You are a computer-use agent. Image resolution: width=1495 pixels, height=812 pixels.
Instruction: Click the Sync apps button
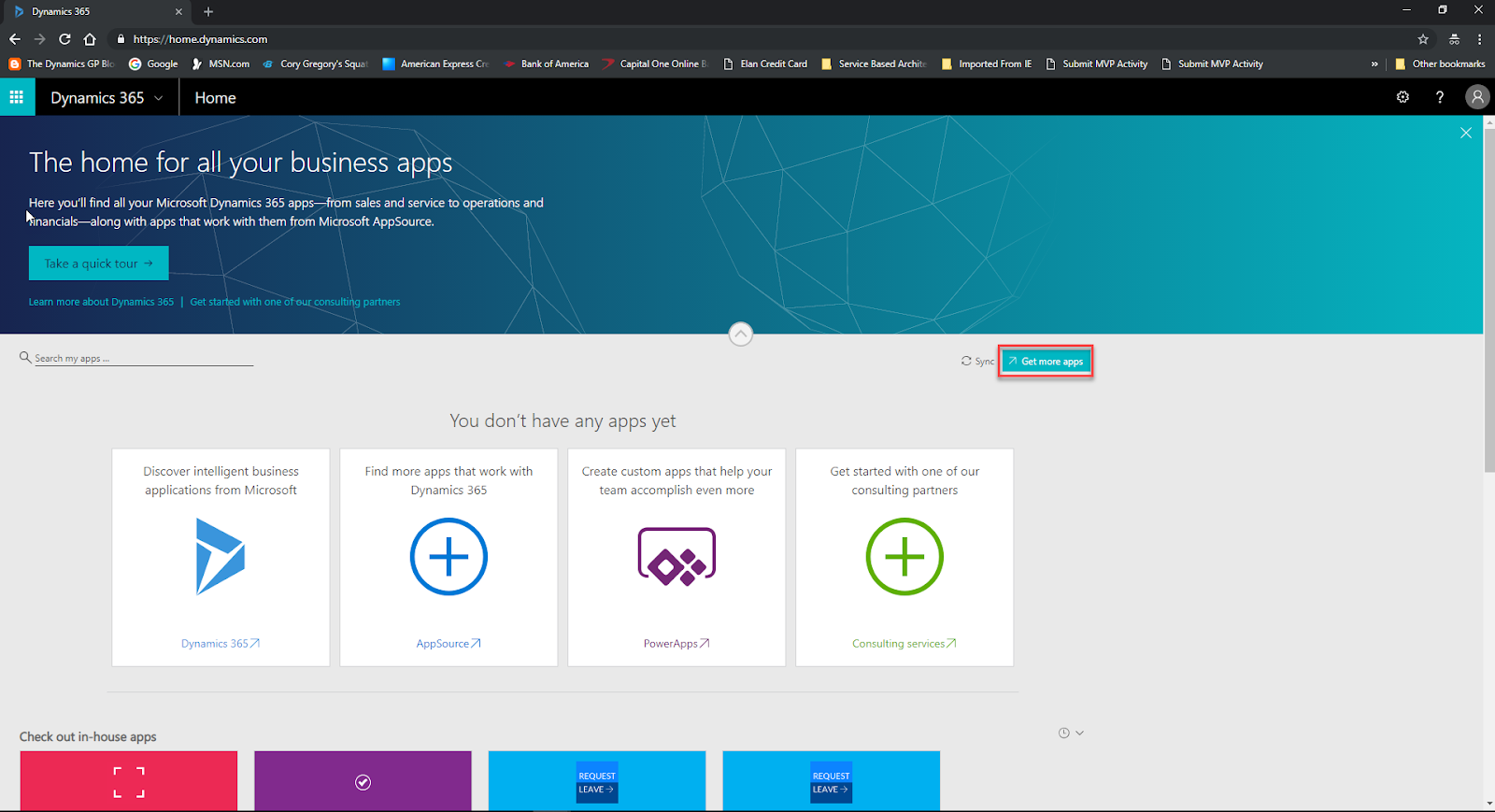[977, 362]
